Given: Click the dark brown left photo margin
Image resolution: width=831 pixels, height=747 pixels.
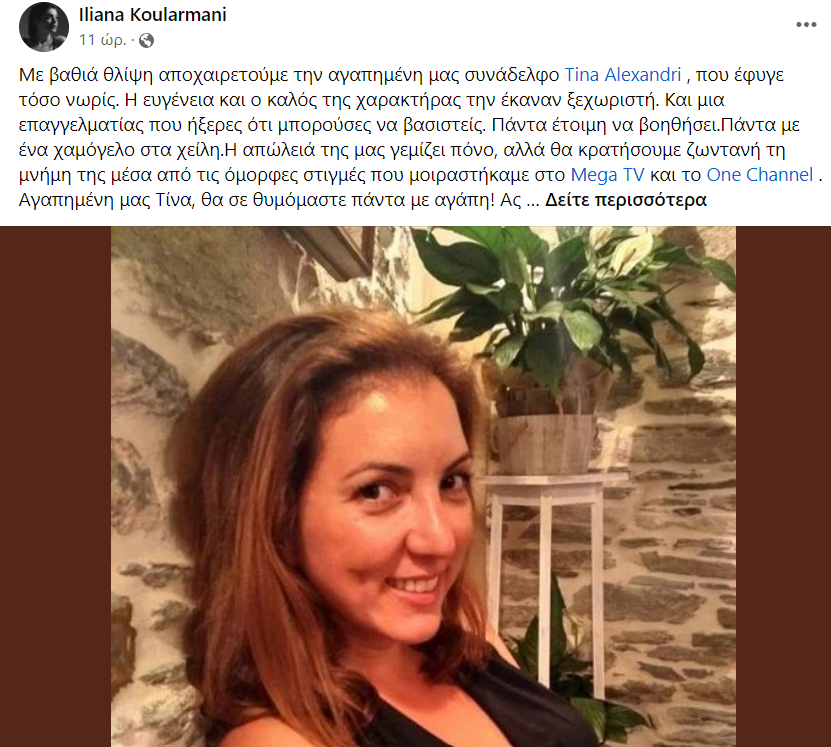Looking at the screenshot, I should coord(56,486).
